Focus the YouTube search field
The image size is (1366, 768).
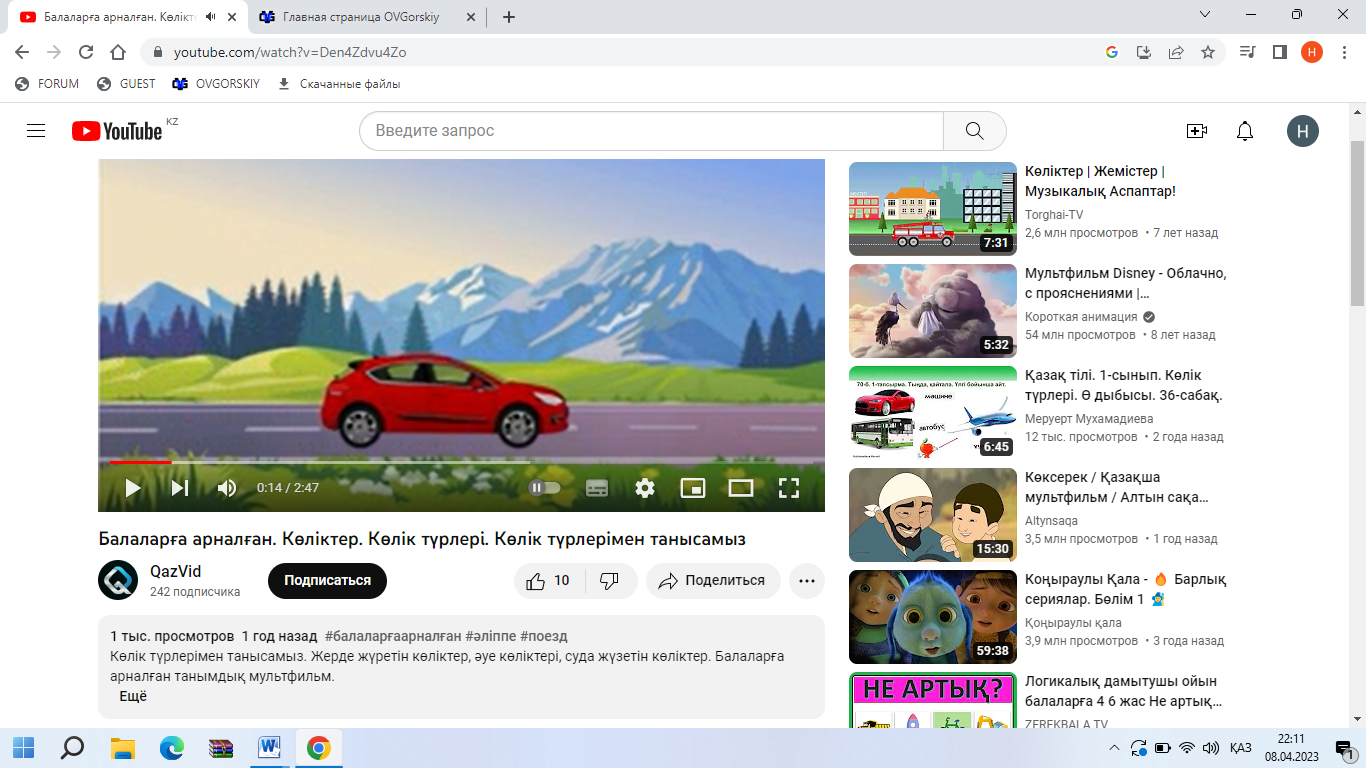(651, 131)
